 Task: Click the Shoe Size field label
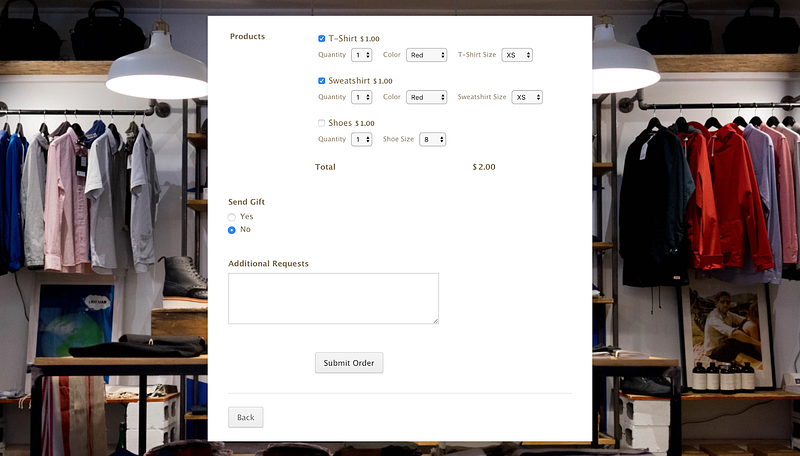(x=398, y=139)
